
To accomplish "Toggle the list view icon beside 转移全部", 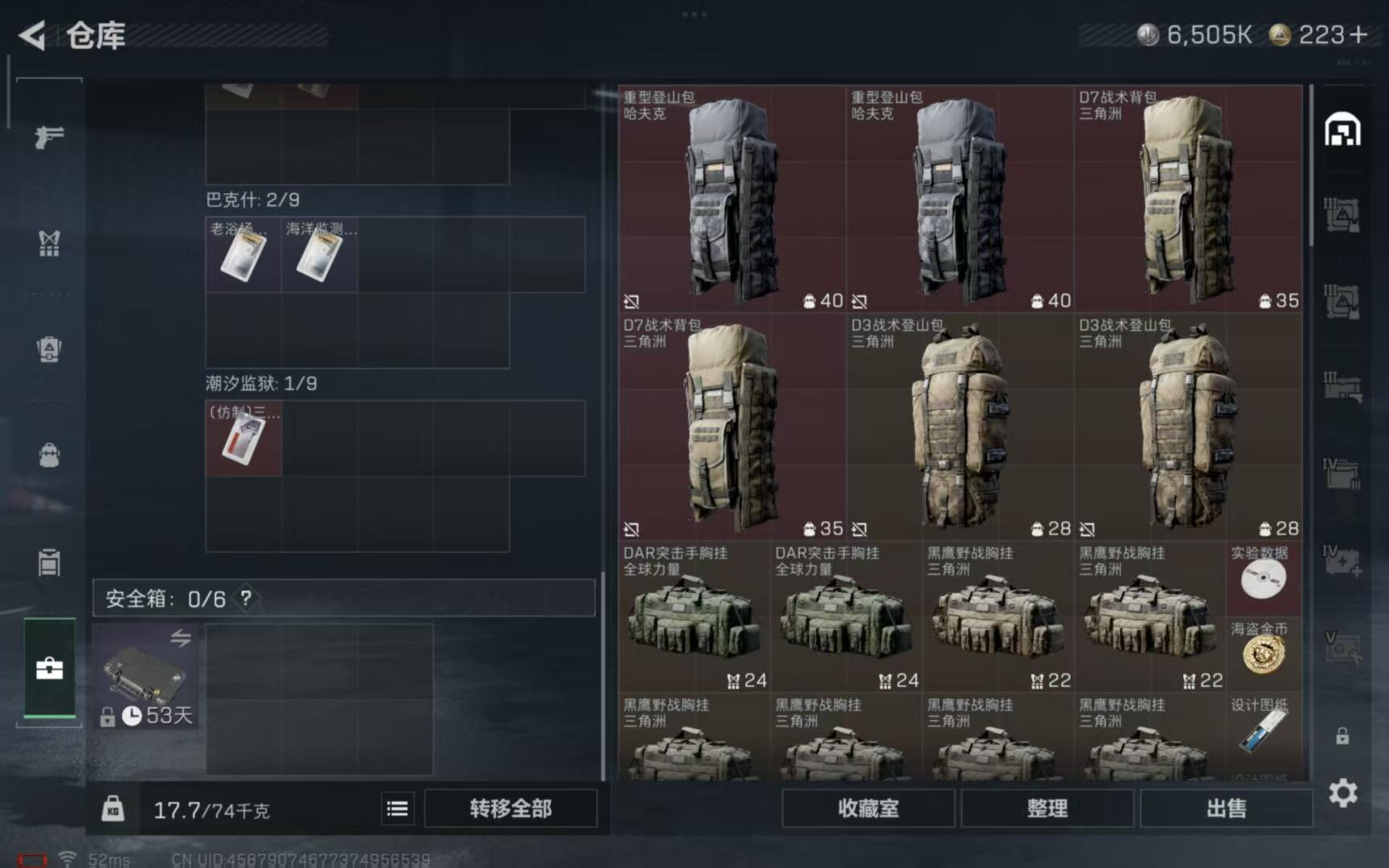I will coord(397,809).
